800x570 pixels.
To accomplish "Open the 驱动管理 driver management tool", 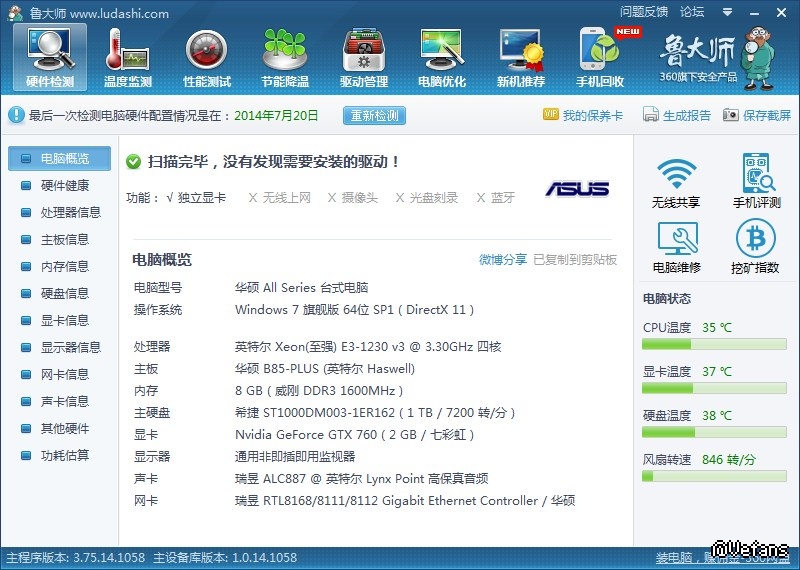I will click(x=363, y=58).
